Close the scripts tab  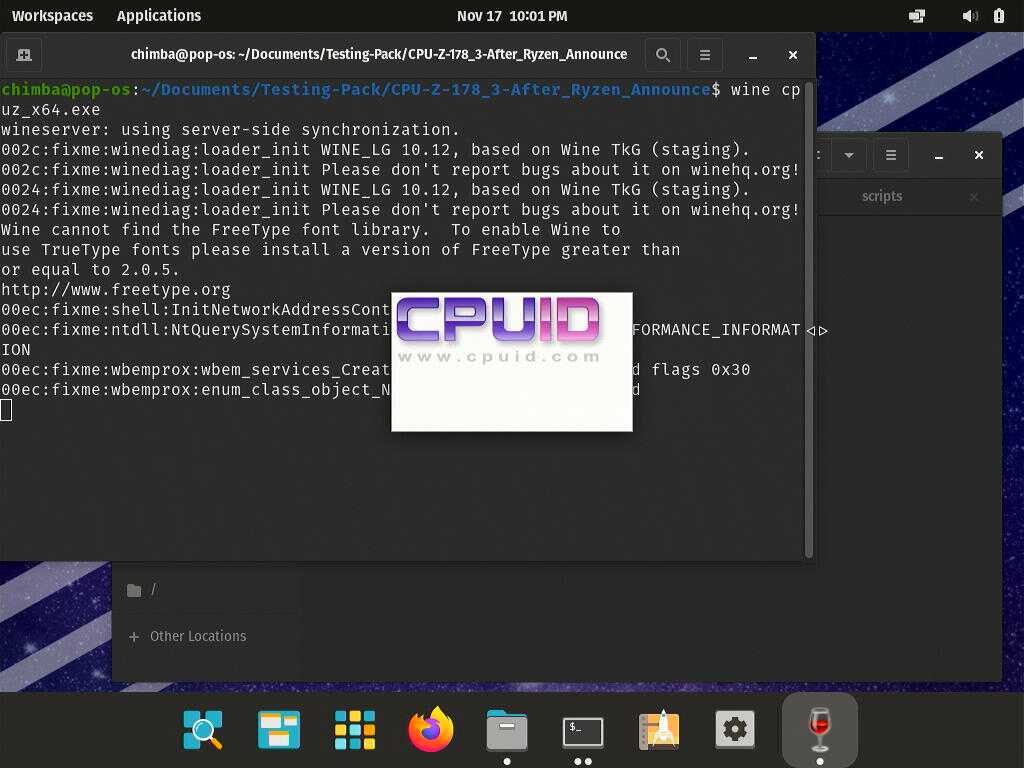tap(974, 197)
